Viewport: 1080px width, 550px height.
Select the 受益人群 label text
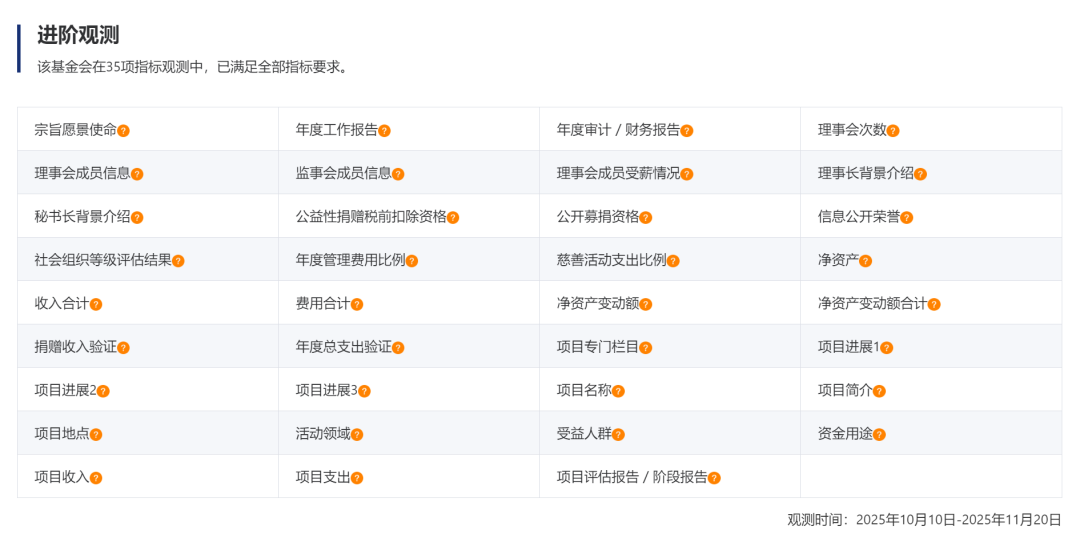584,433
